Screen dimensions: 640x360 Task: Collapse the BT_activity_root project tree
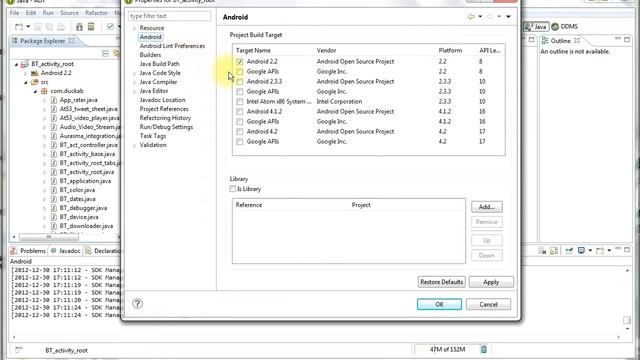16,64
